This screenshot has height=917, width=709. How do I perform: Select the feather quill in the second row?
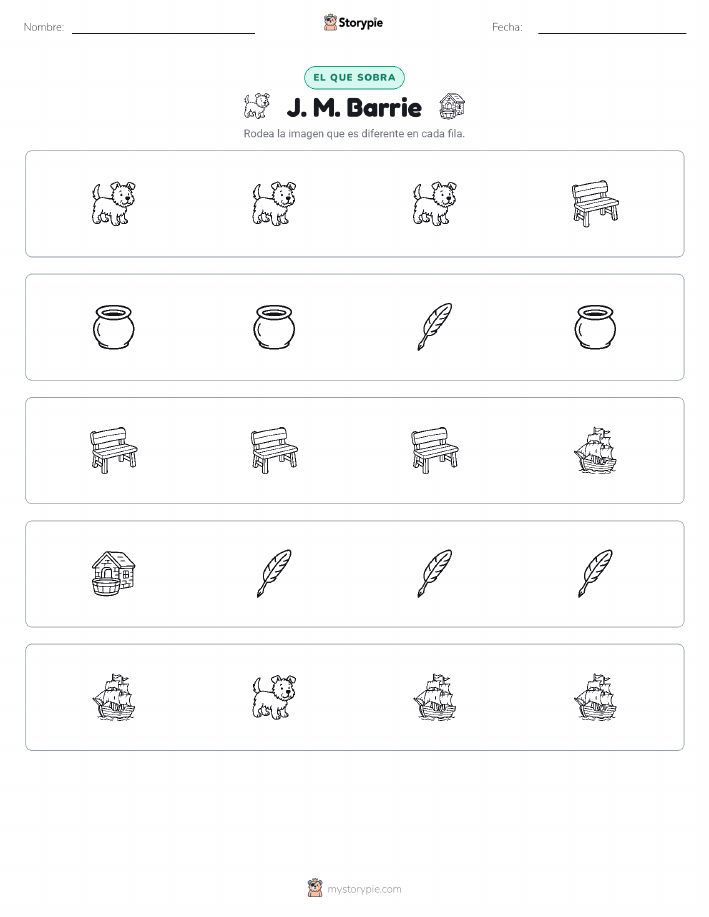(435, 327)
